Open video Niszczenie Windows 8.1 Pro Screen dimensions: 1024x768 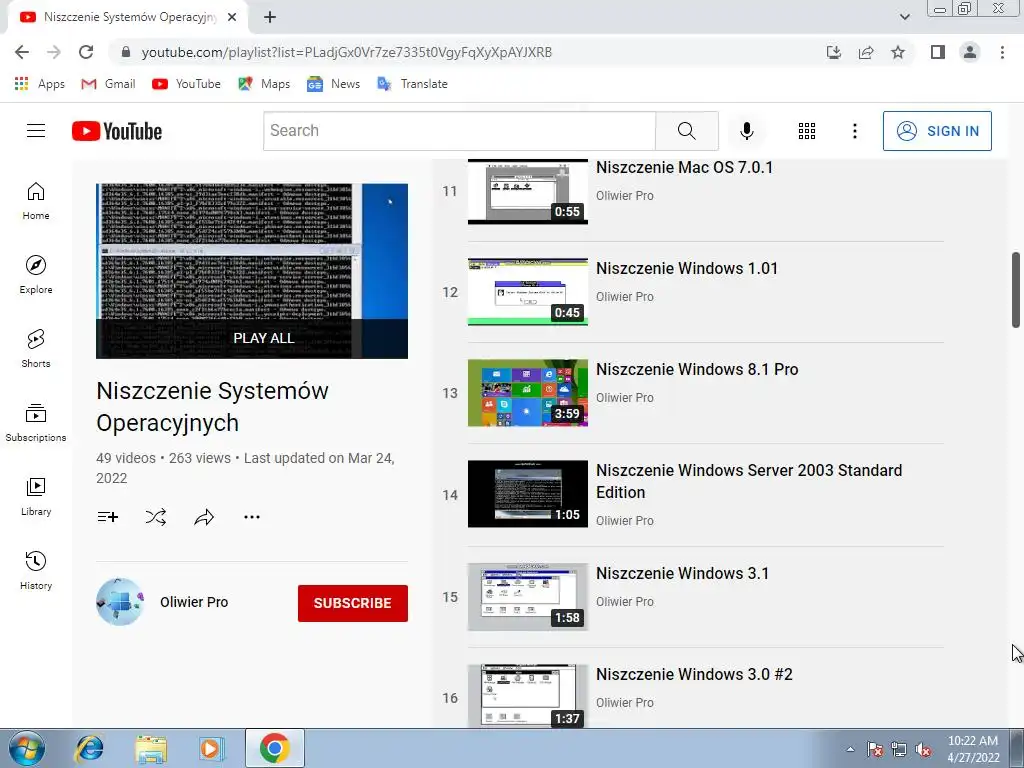tap(697, 370)
